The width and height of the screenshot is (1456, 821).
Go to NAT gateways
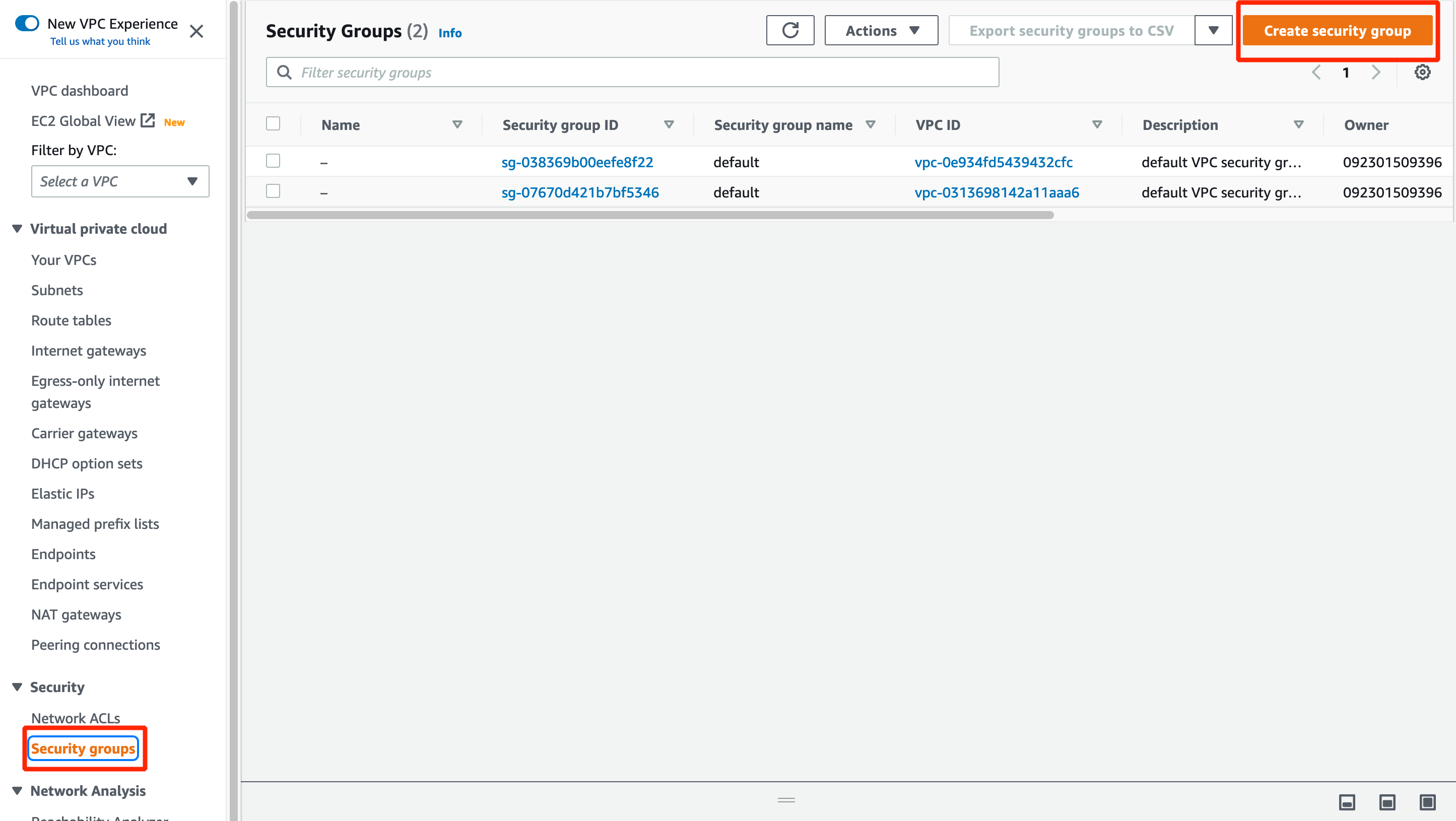(76, 615)
